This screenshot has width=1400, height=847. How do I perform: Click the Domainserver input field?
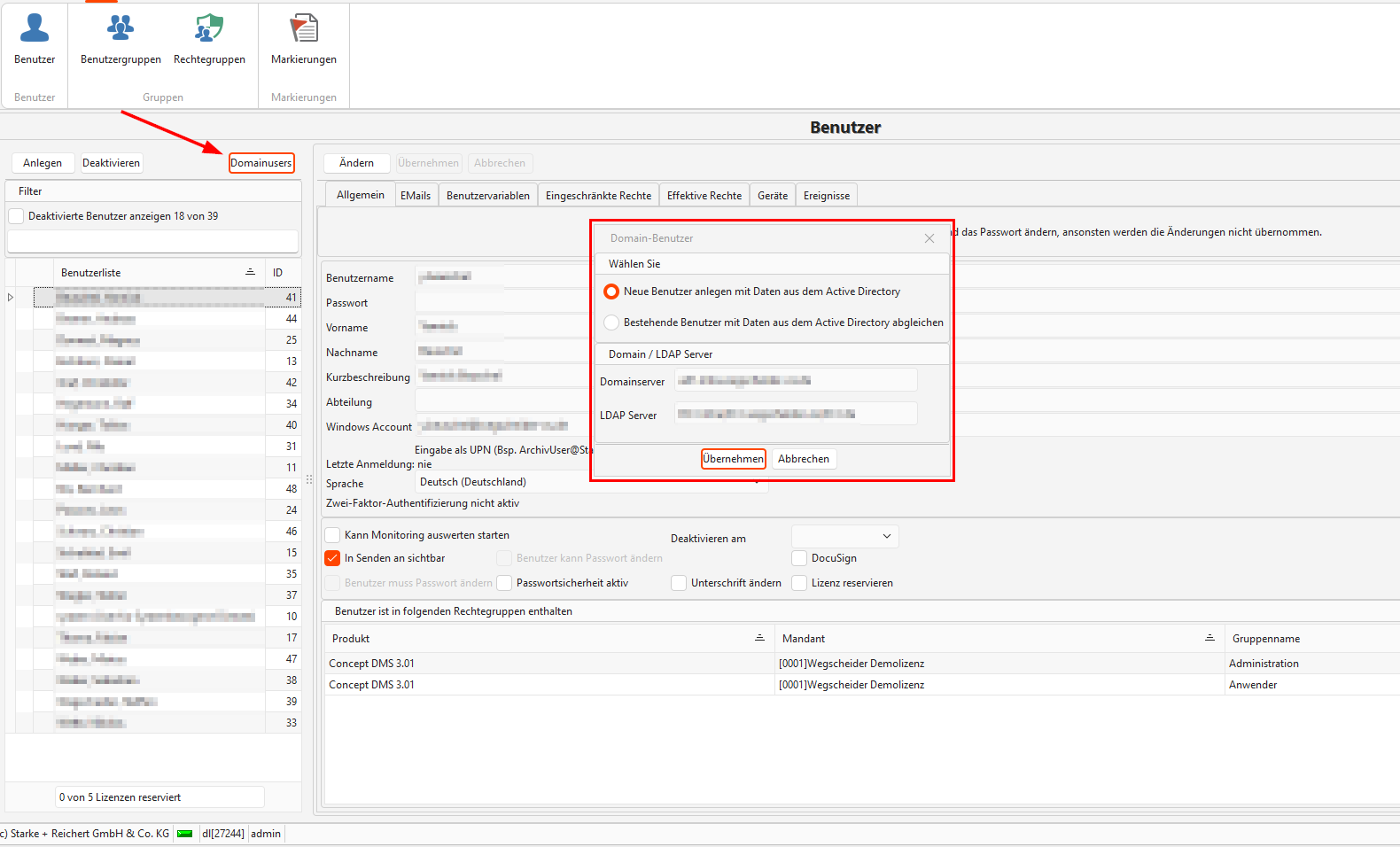point(795,381)
